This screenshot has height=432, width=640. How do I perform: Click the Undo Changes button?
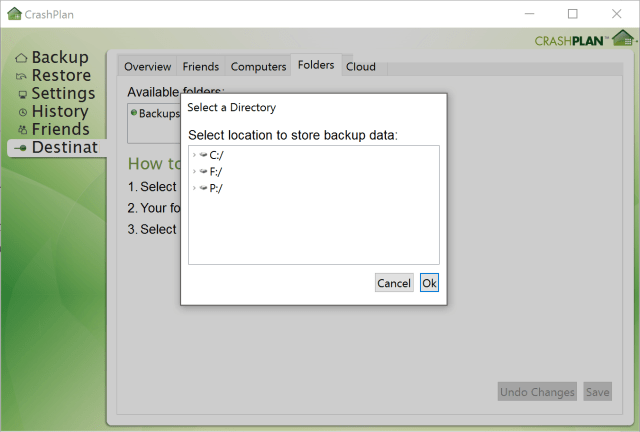[x=537, y=392]
